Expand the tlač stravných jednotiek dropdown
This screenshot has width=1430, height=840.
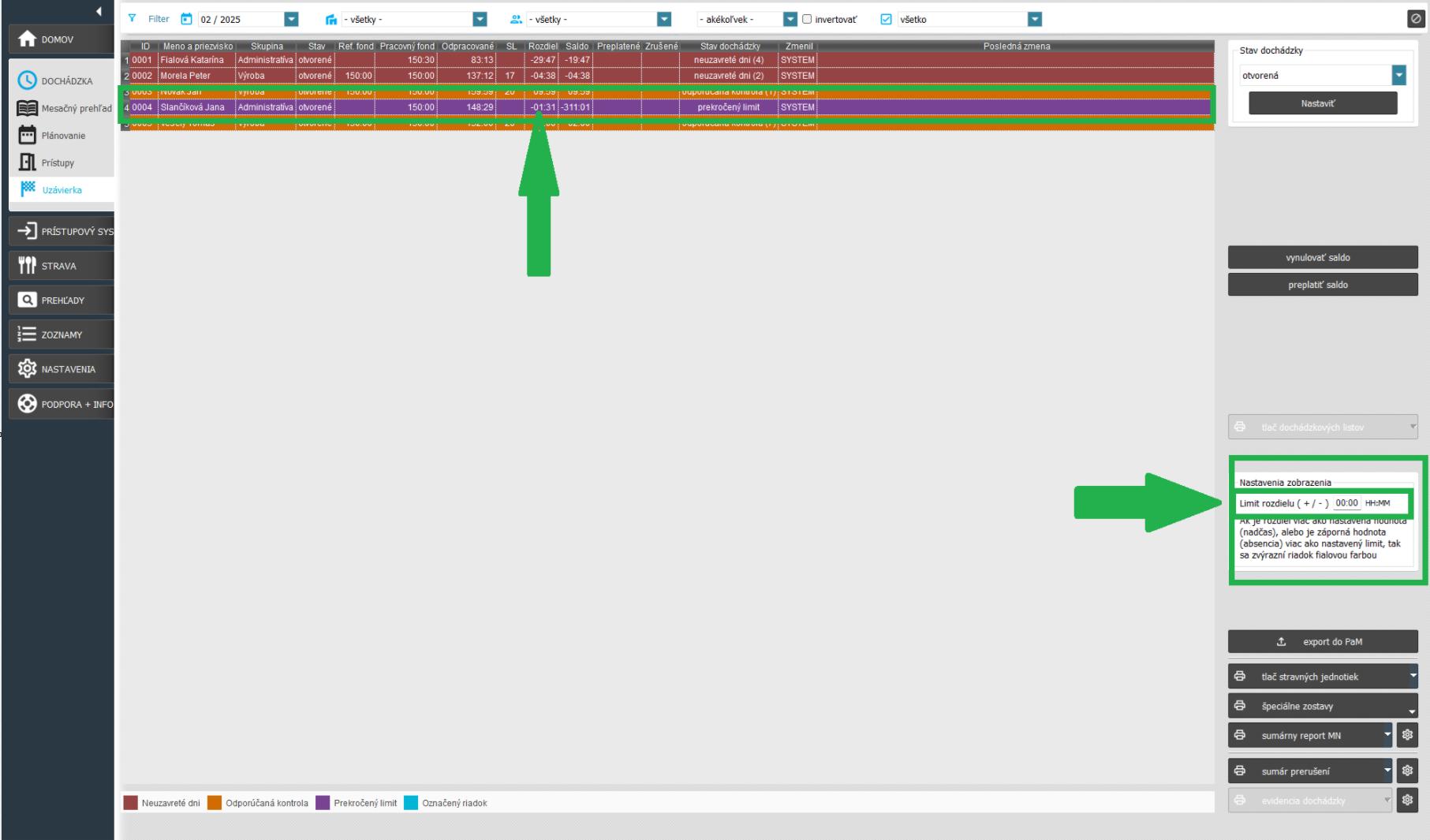tap(1412, 676)
